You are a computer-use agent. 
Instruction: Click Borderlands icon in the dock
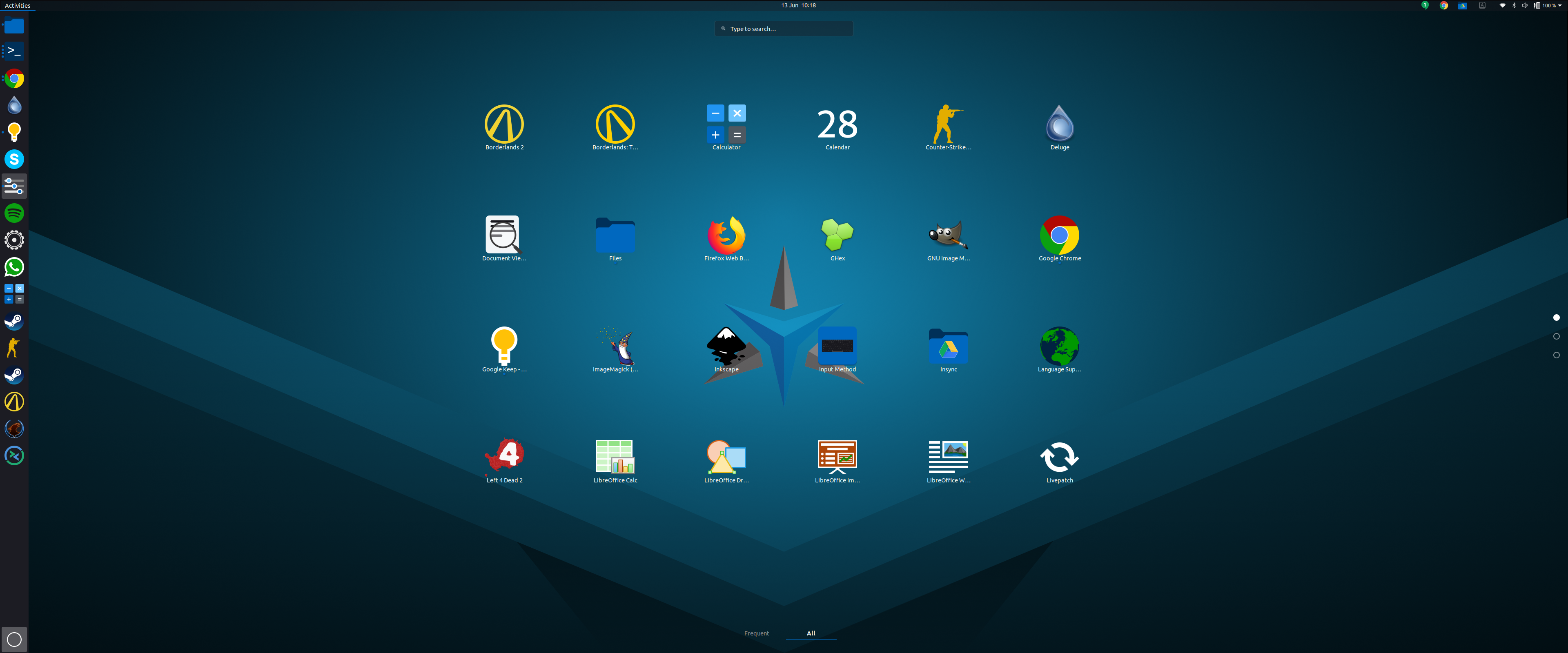pos(14,402)
